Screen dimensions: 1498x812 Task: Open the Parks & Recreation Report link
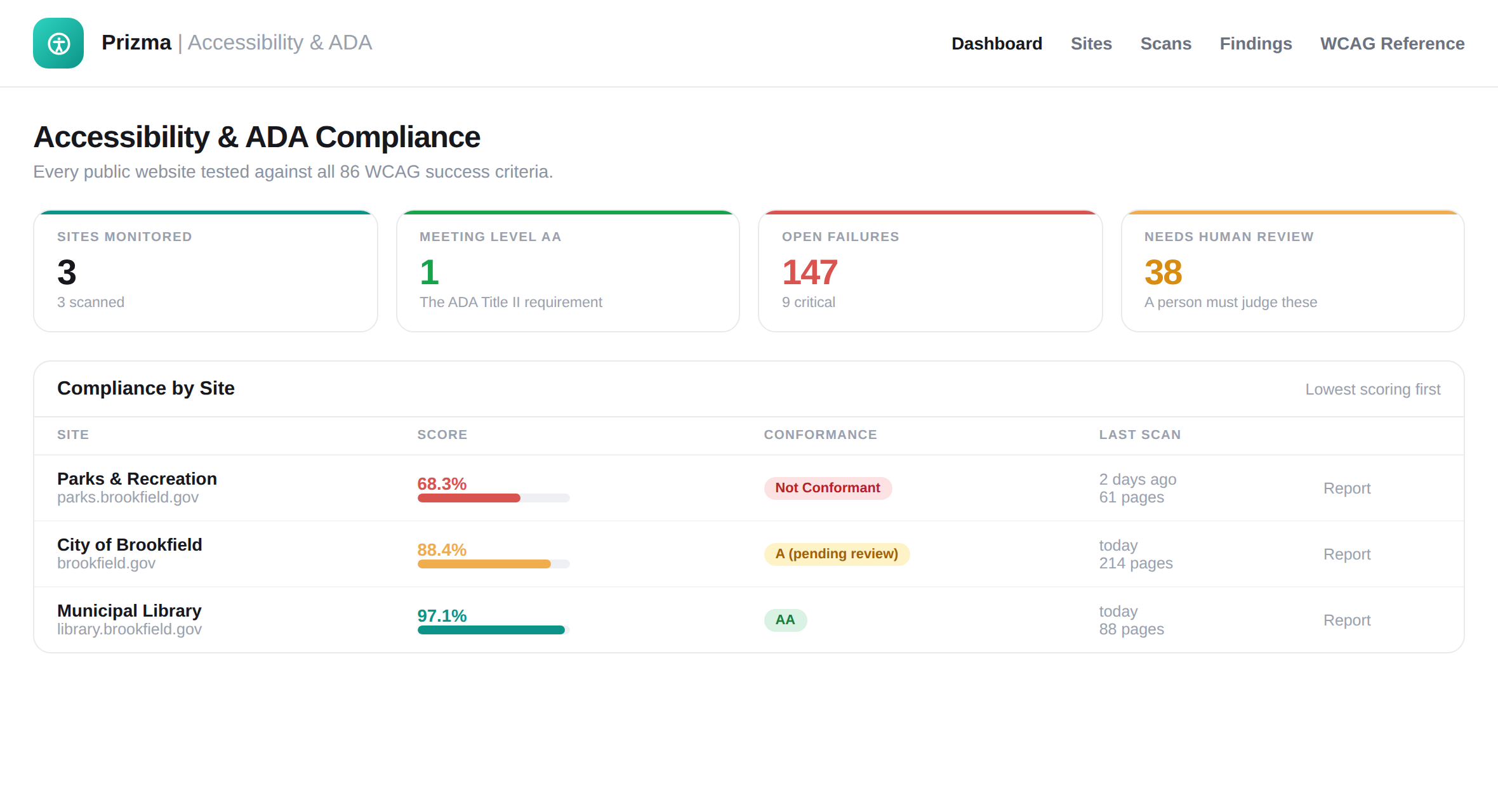1346,488
